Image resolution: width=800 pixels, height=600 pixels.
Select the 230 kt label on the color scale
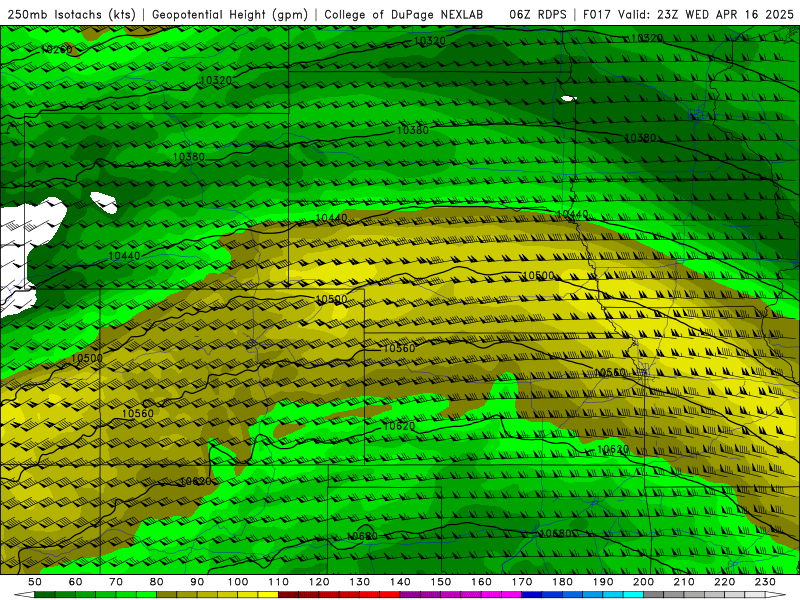[766, 582]
